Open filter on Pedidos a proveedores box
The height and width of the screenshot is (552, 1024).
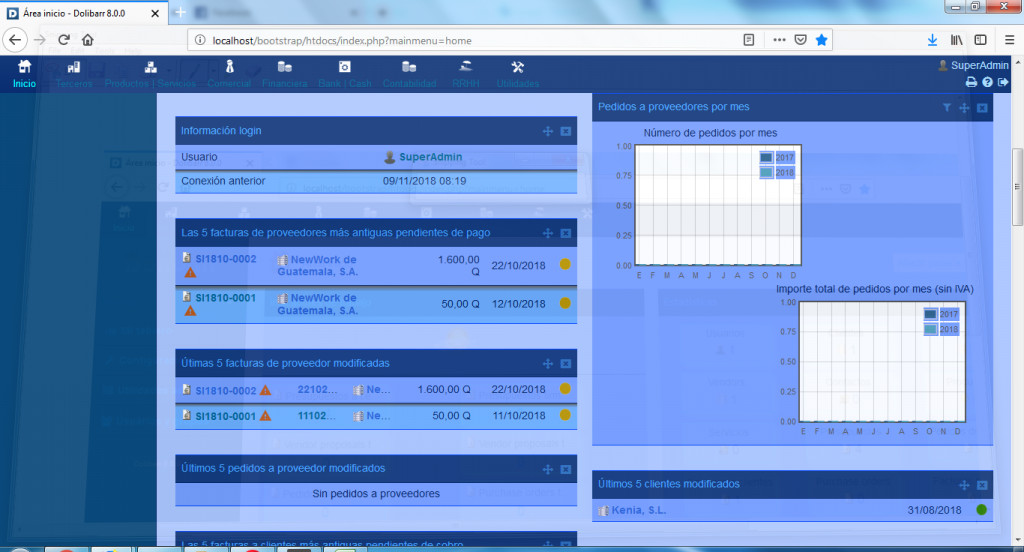[x=946, y=108]
